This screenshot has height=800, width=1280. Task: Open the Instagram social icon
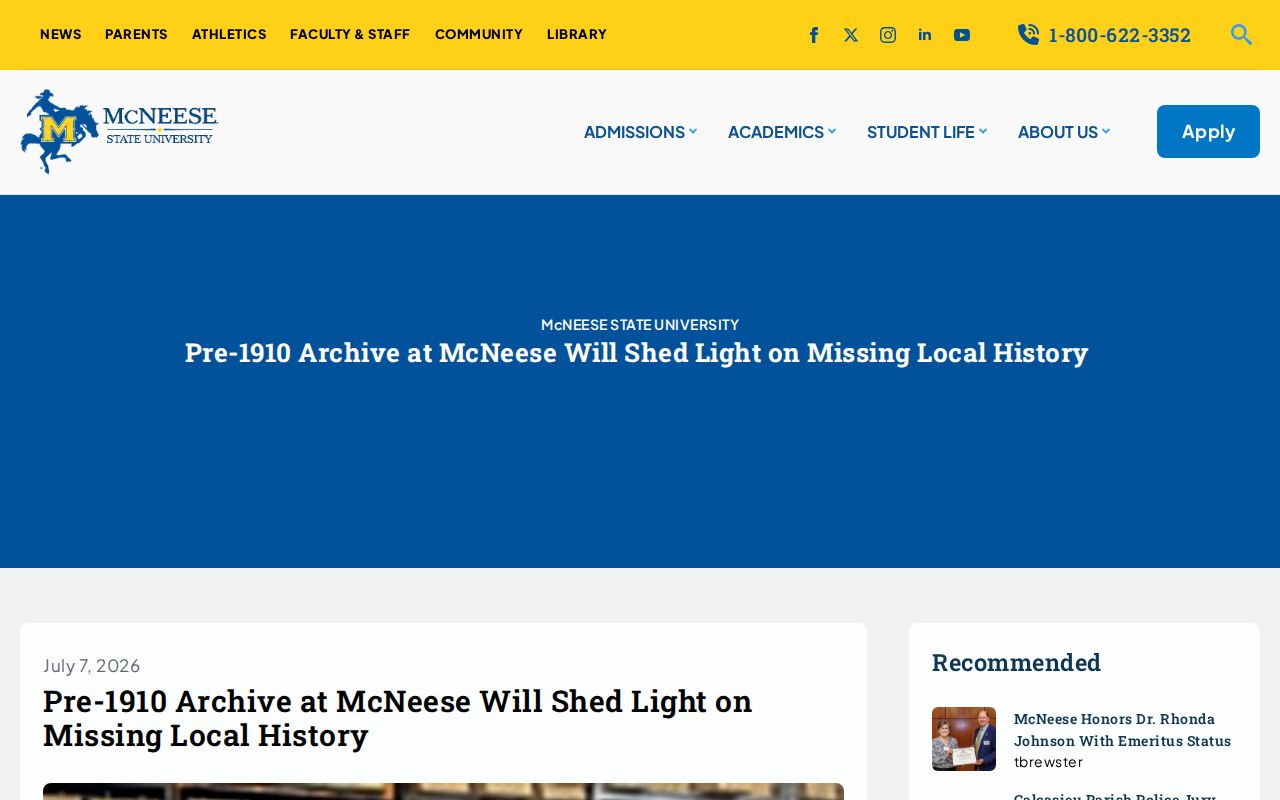click(888, 35)
